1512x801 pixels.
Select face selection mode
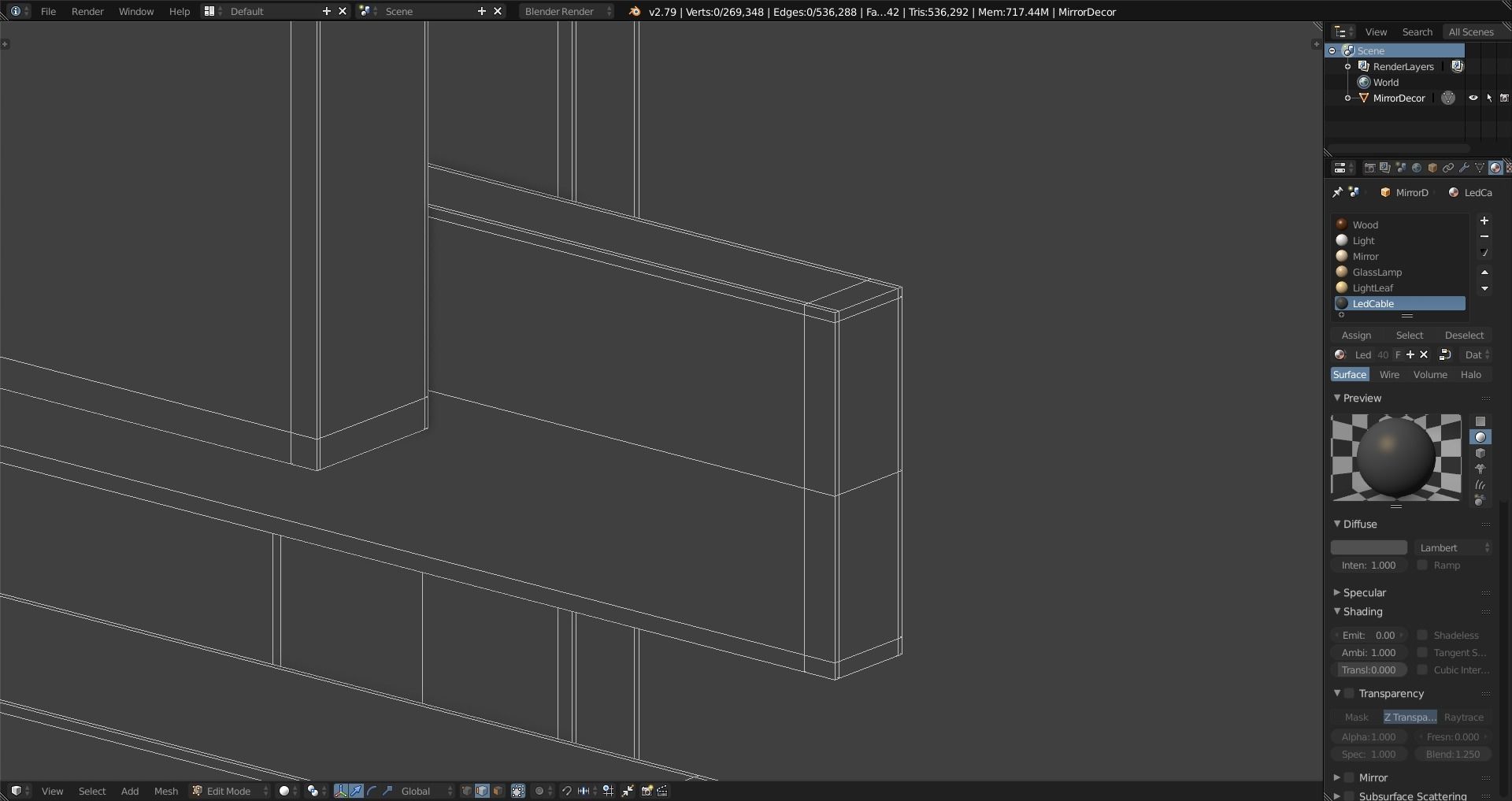click(x=498, y=791)
